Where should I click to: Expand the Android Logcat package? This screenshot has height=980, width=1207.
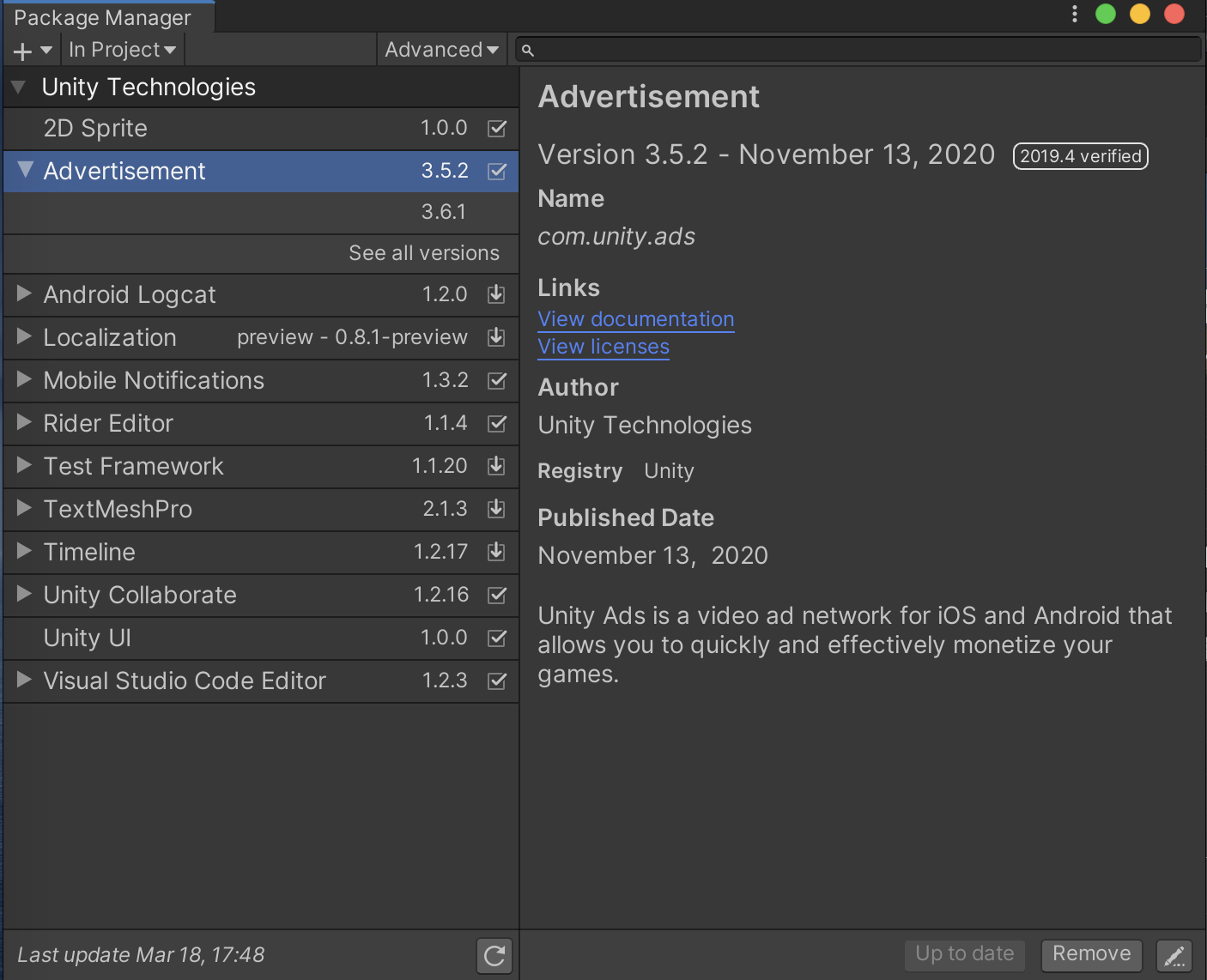coord(24,293)
